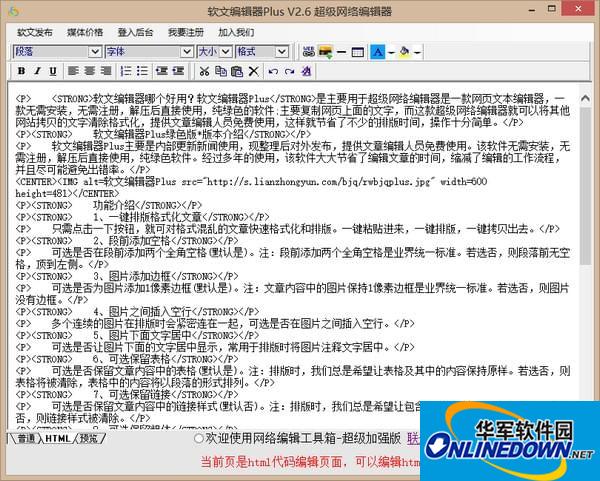
Task: Center align text
Action: (x=90, y=71)
